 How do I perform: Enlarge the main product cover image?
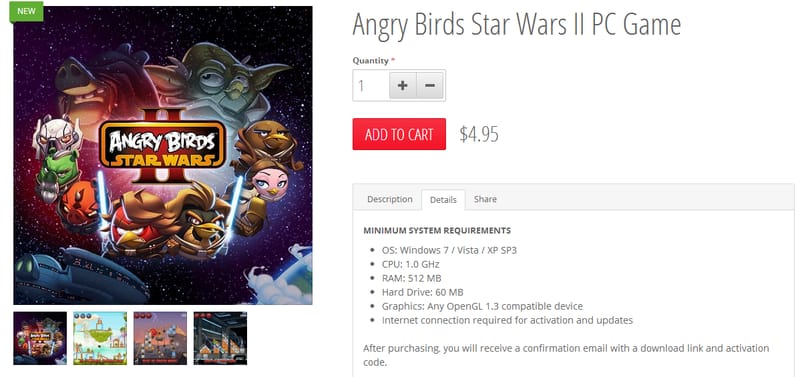pyautogui.click(x=163, y=155)
